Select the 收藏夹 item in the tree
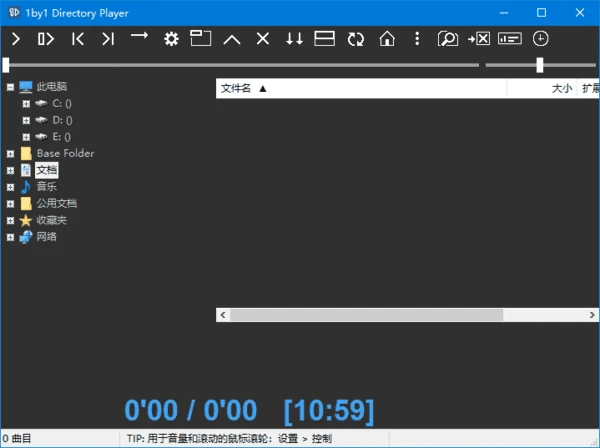600x448 pixels. point(51,220)
